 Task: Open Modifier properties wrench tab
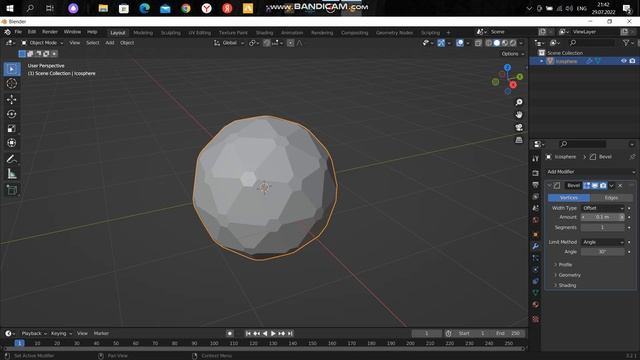(x=535, y=246)
